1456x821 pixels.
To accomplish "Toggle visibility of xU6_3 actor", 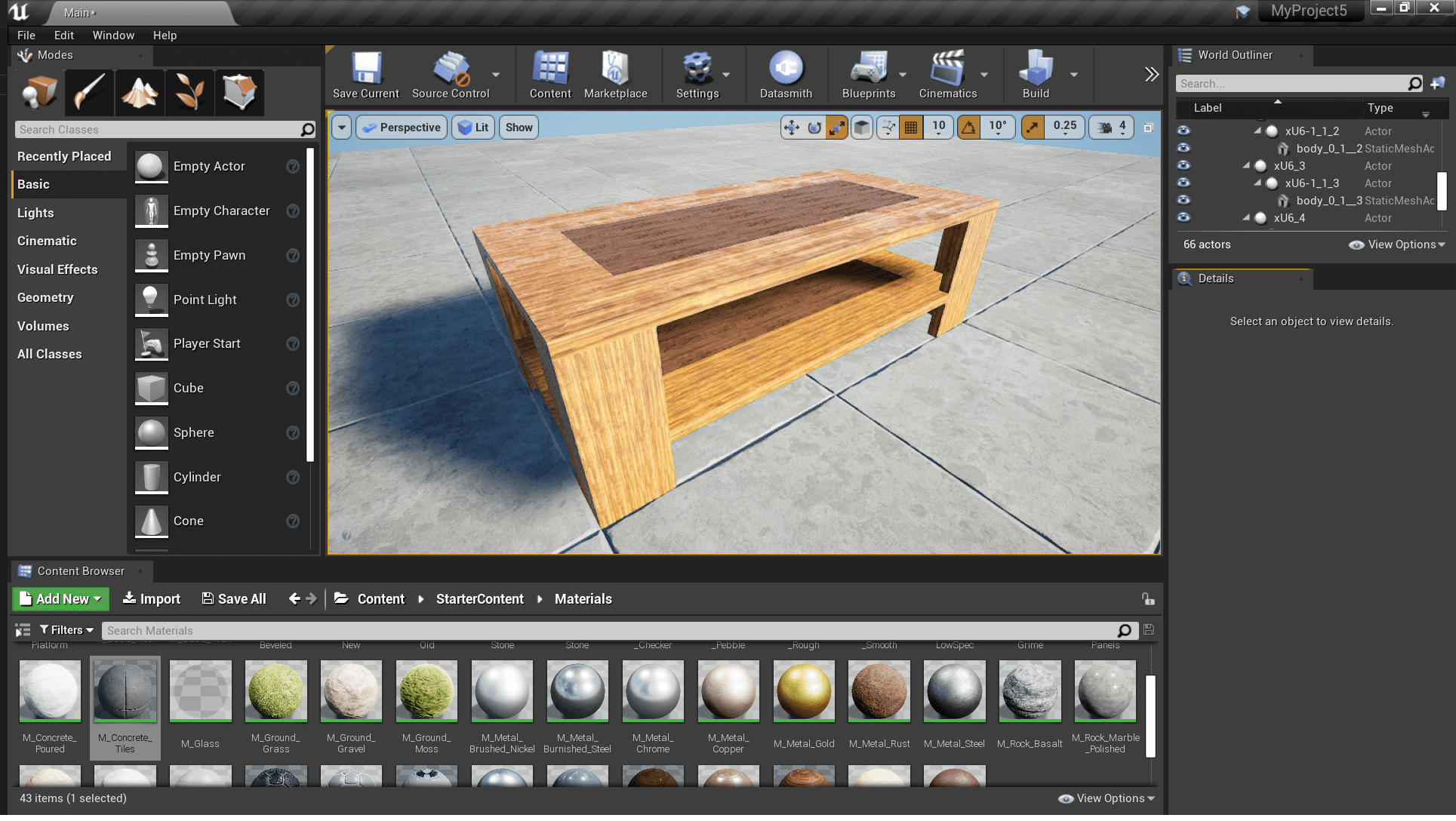I will pos(1183,165).
